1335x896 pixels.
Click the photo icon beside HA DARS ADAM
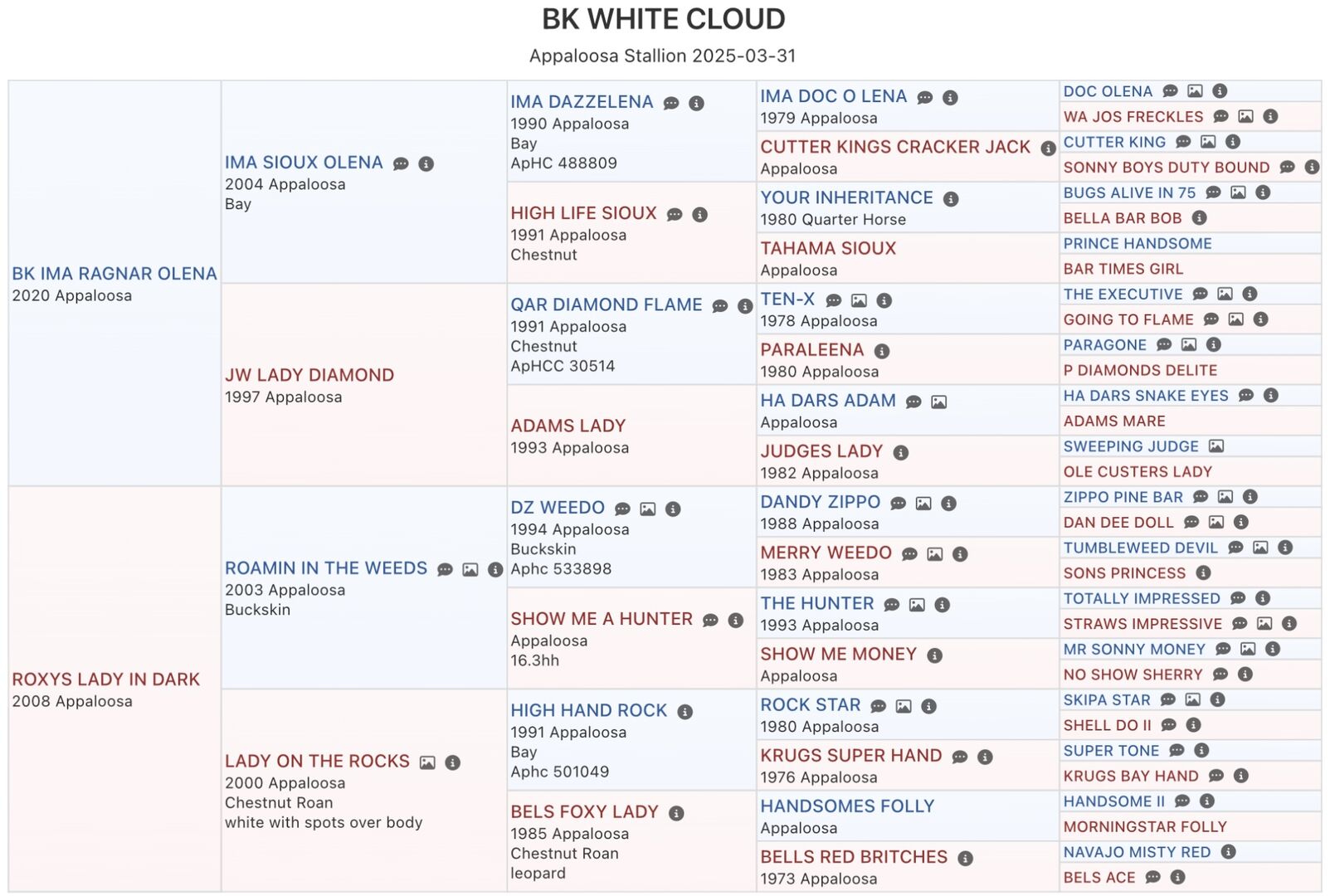(938, 402)
